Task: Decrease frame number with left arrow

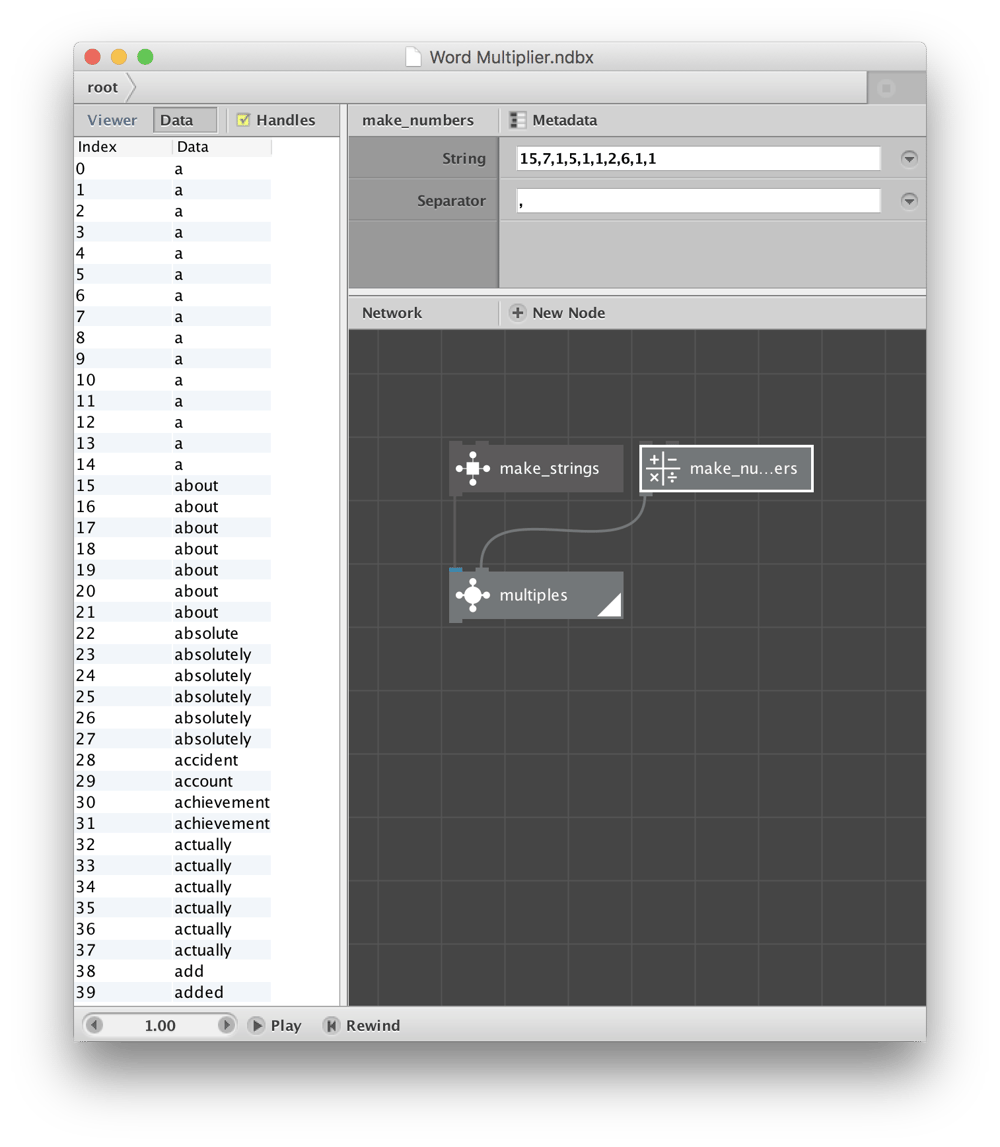Action: 94,1026
